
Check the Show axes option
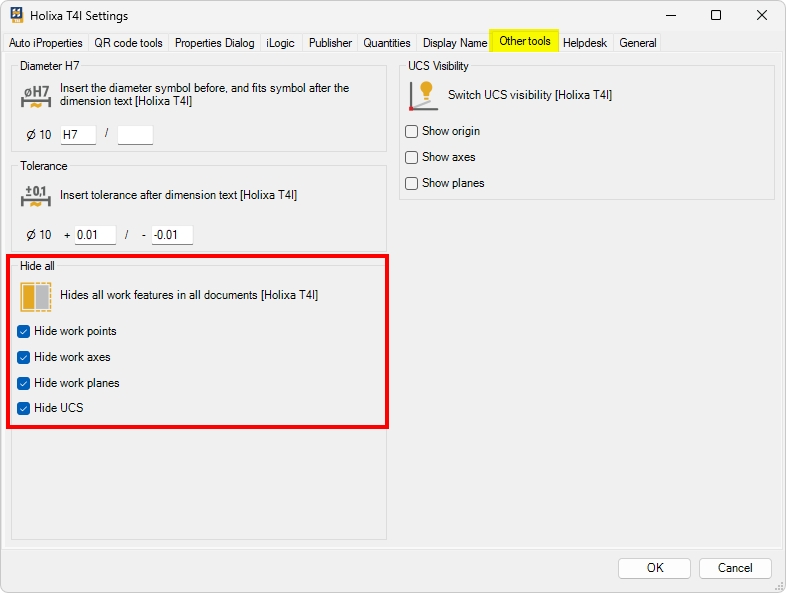pos(412,157)
